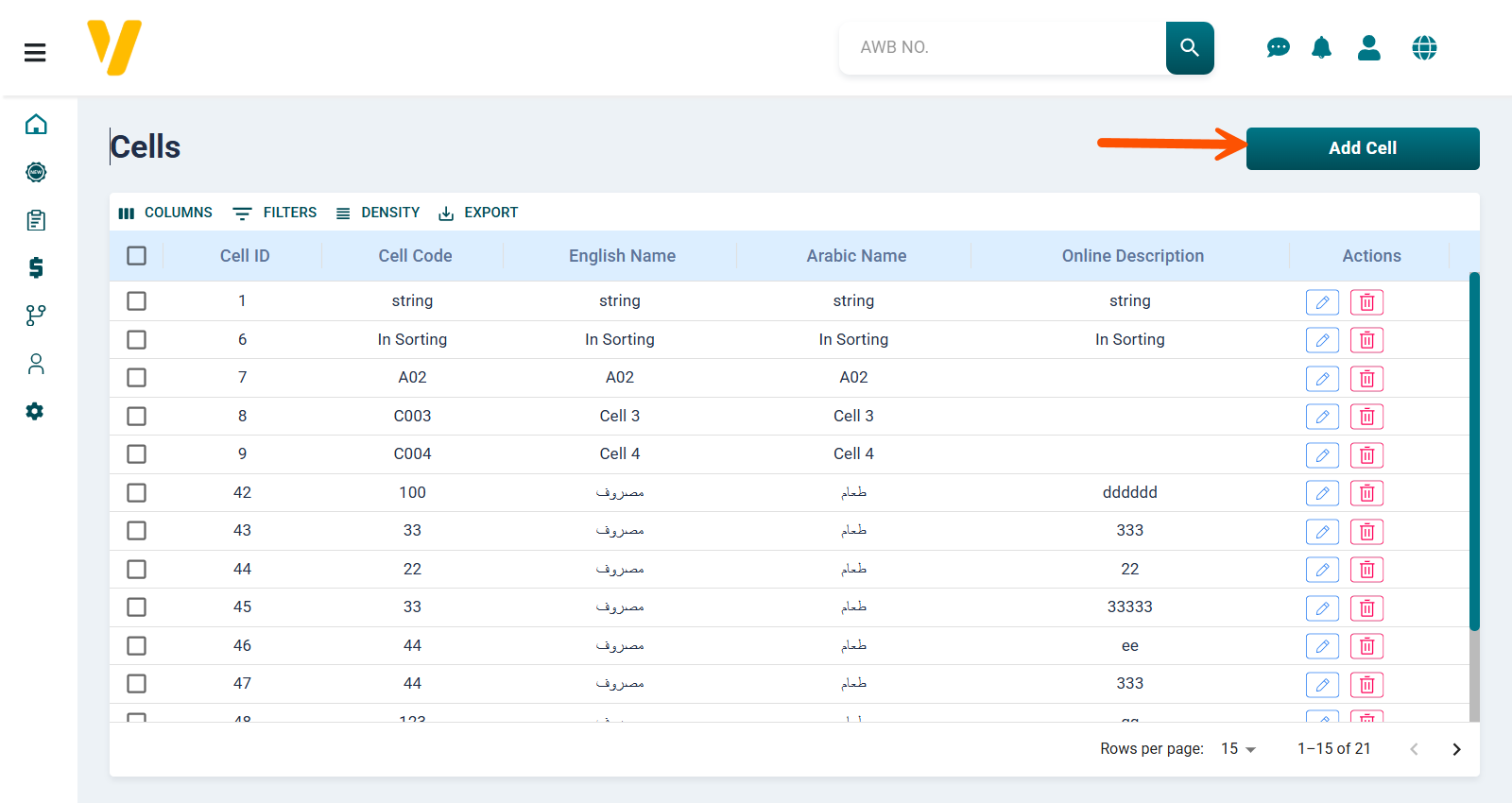Delete the In Sorting cell row
This screenshot has height=803, width=1512.
1366,340
